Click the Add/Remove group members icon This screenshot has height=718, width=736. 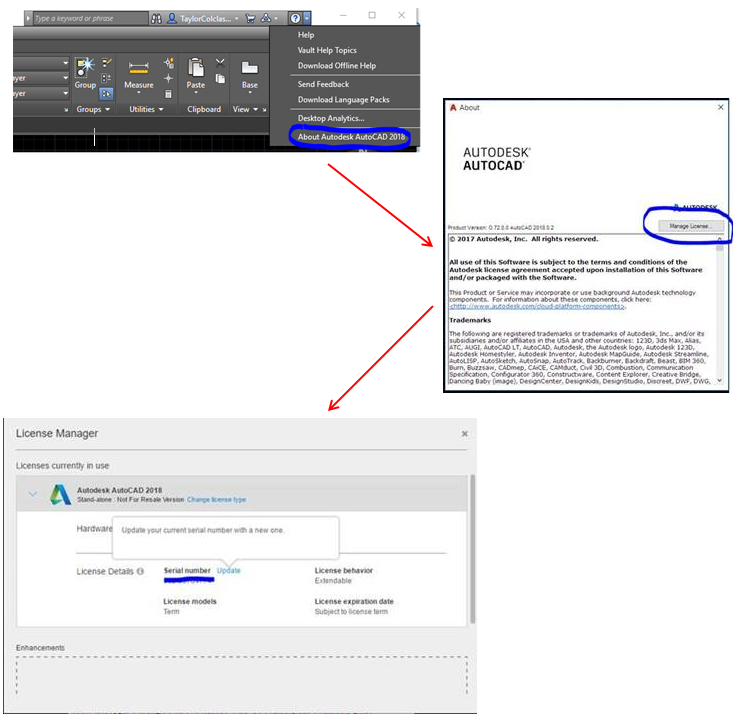click(x=107, y=78)
